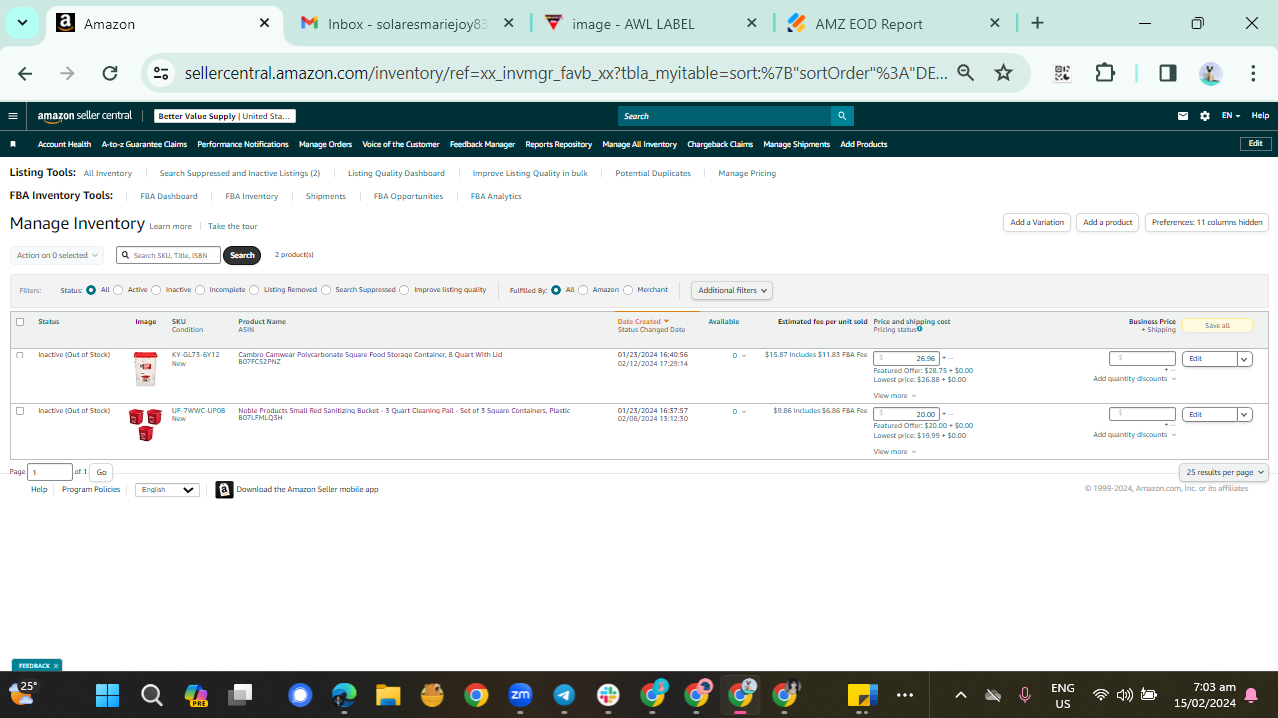Open Zoom from the taskbar

[520, 695]
